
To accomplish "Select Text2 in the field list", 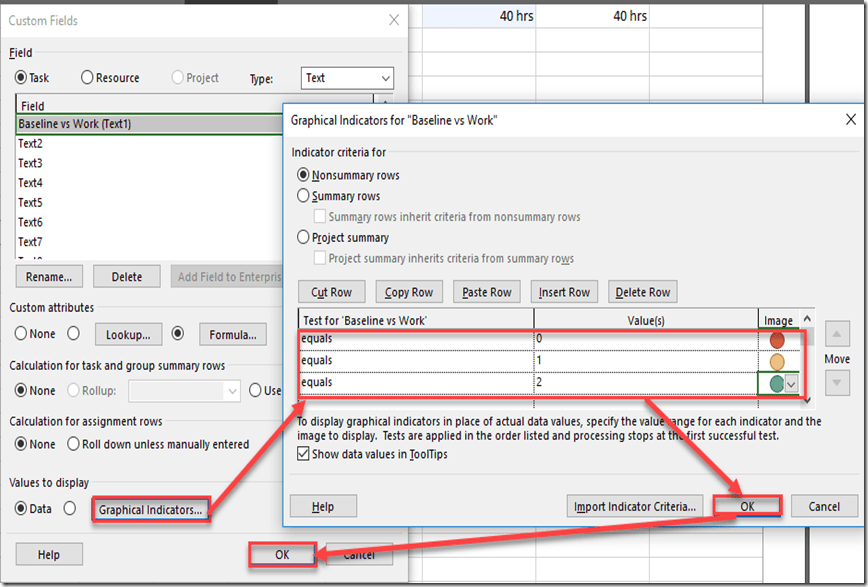I will coord(30,144).
